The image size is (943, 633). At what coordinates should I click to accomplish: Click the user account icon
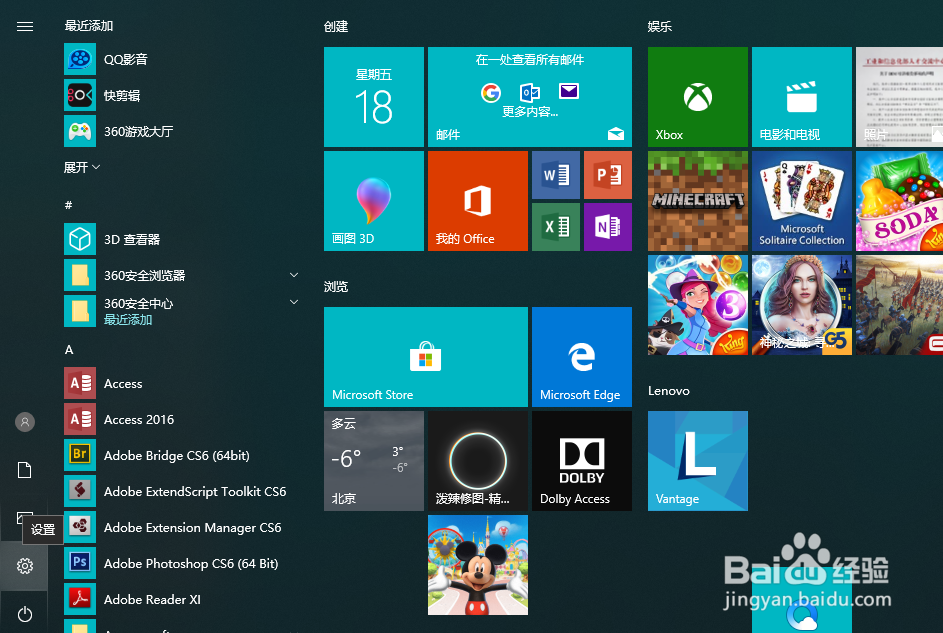coord(25,422)
